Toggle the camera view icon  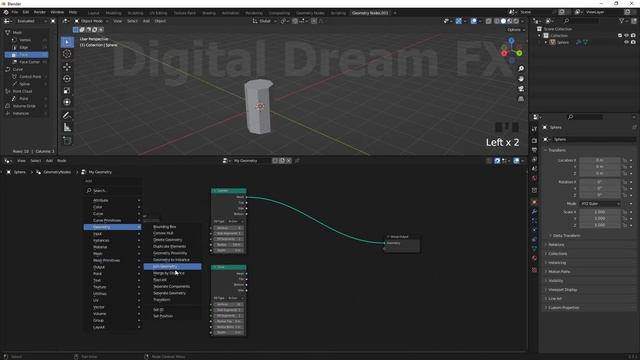[x=521, y=89]
